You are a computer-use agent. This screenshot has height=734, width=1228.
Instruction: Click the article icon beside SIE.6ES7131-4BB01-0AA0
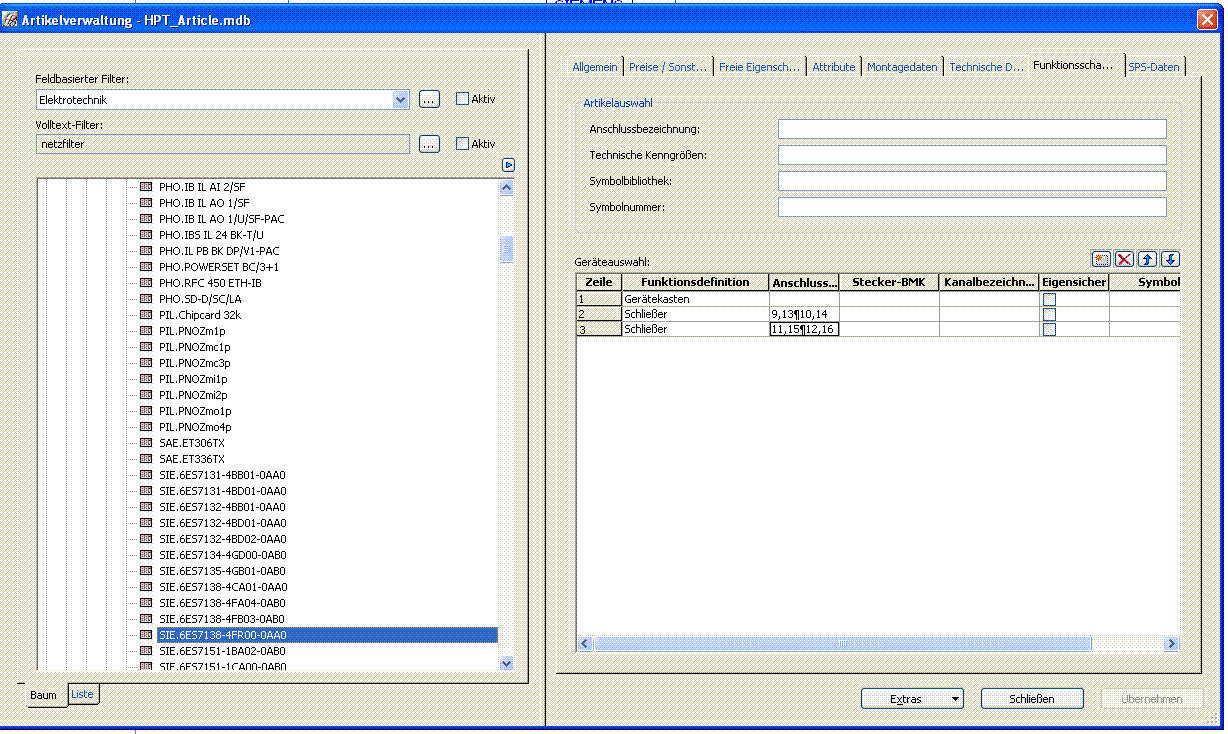pos(146,475)
